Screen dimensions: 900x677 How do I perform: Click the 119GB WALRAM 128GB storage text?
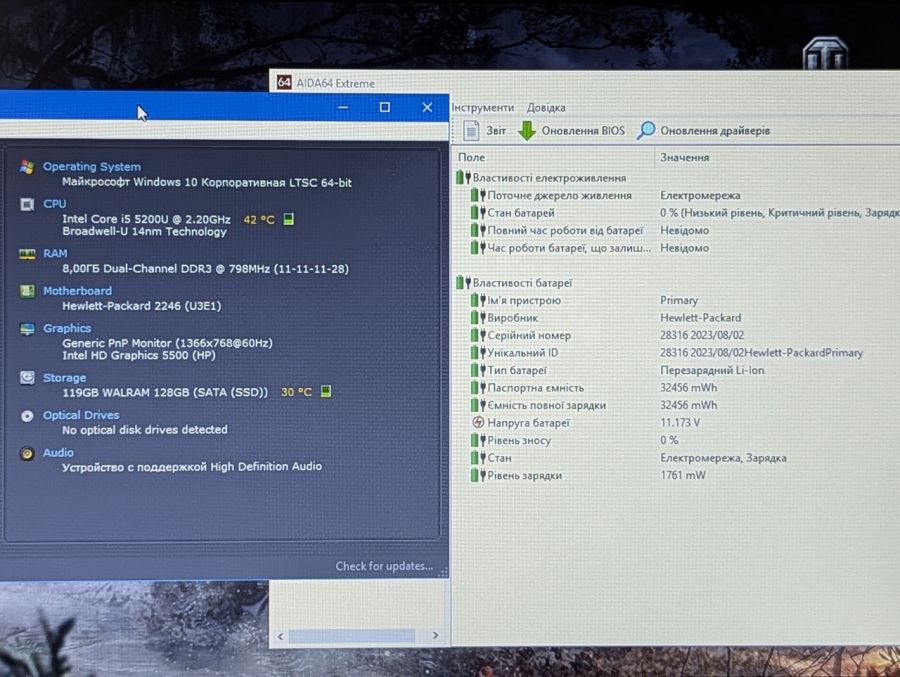click(165, 392)
